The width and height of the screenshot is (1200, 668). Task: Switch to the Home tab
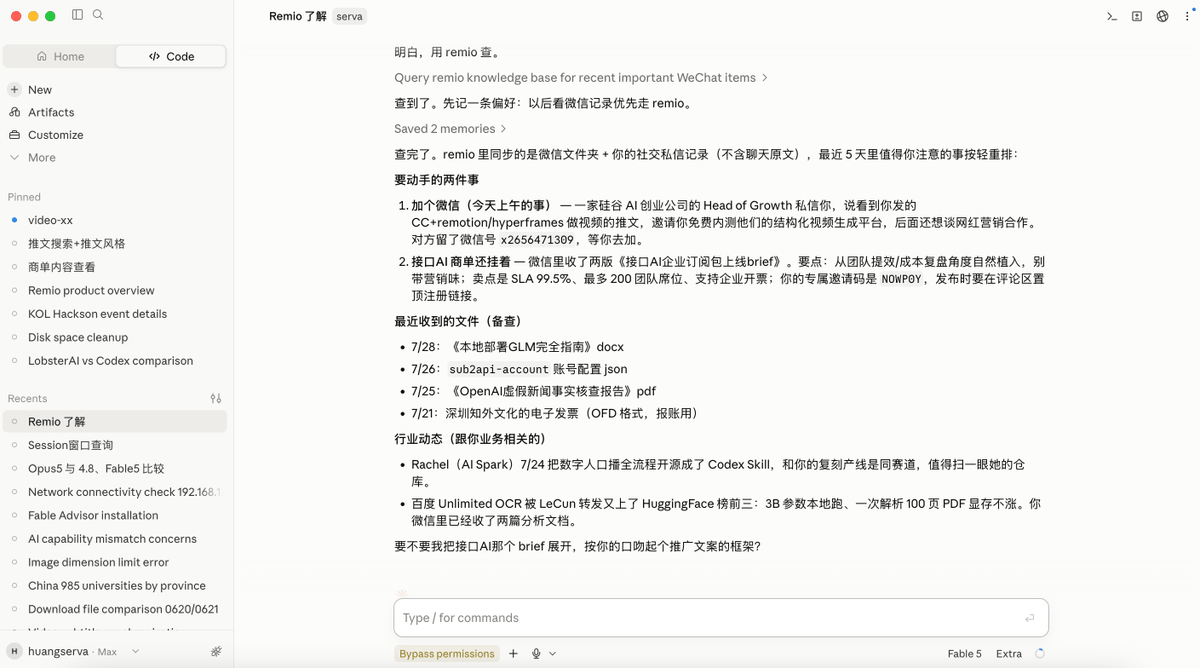pyautogui.click(x=60, y=56)
